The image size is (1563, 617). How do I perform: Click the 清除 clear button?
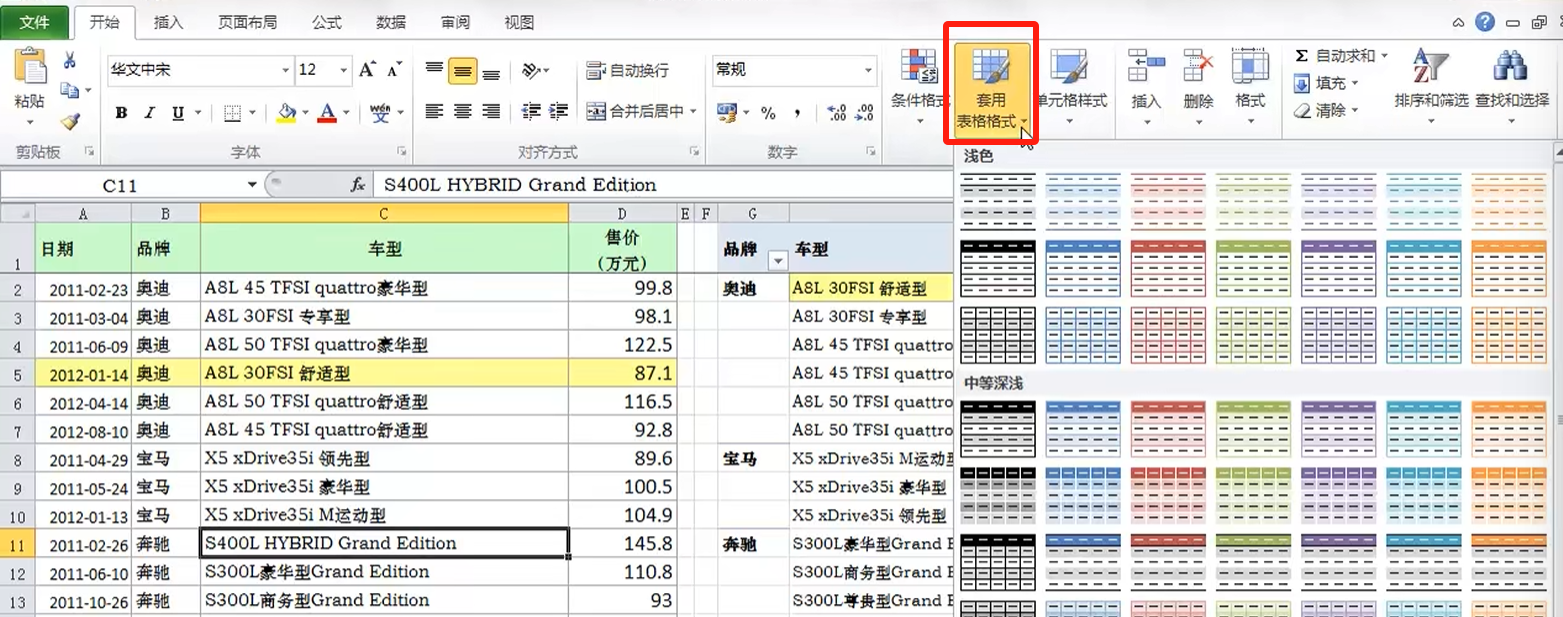(1326, 111)
